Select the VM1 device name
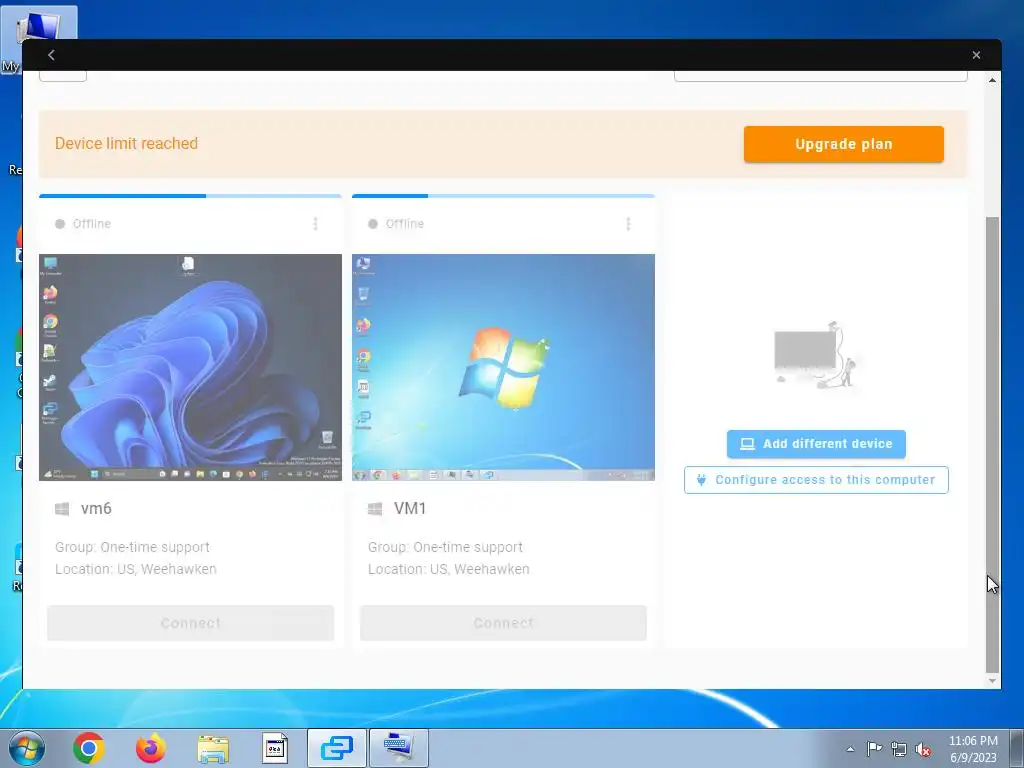The width and height of the screenshot is (1024, 768). (409, 508)
